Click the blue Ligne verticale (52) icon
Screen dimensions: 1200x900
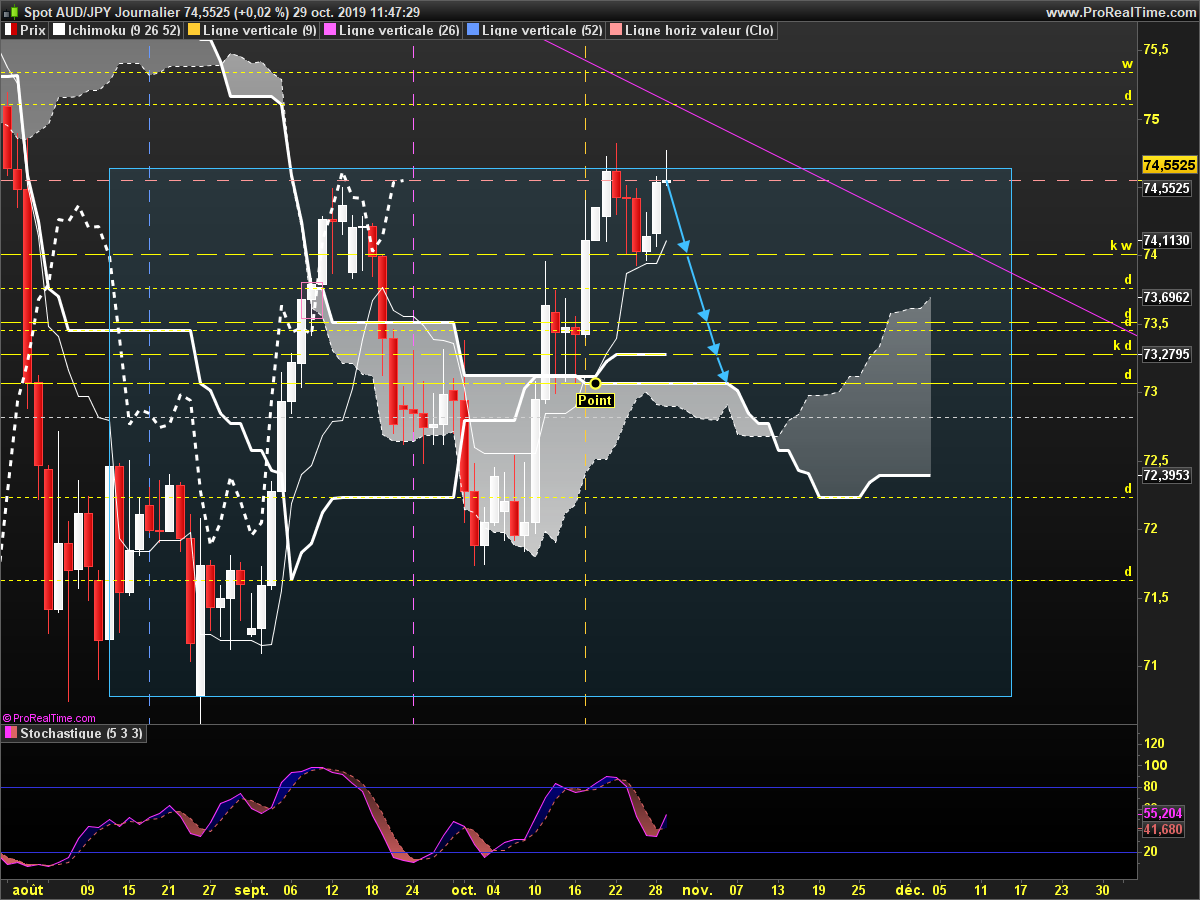(x=471, y=30)
